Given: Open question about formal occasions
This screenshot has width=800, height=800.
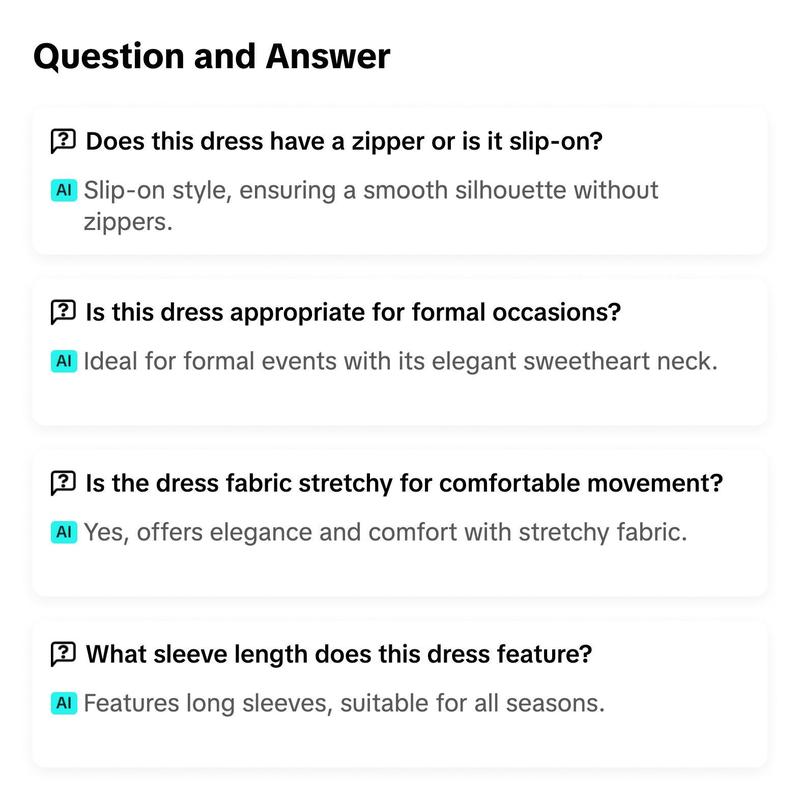Looking at the screenshot, I should (353, 312).
